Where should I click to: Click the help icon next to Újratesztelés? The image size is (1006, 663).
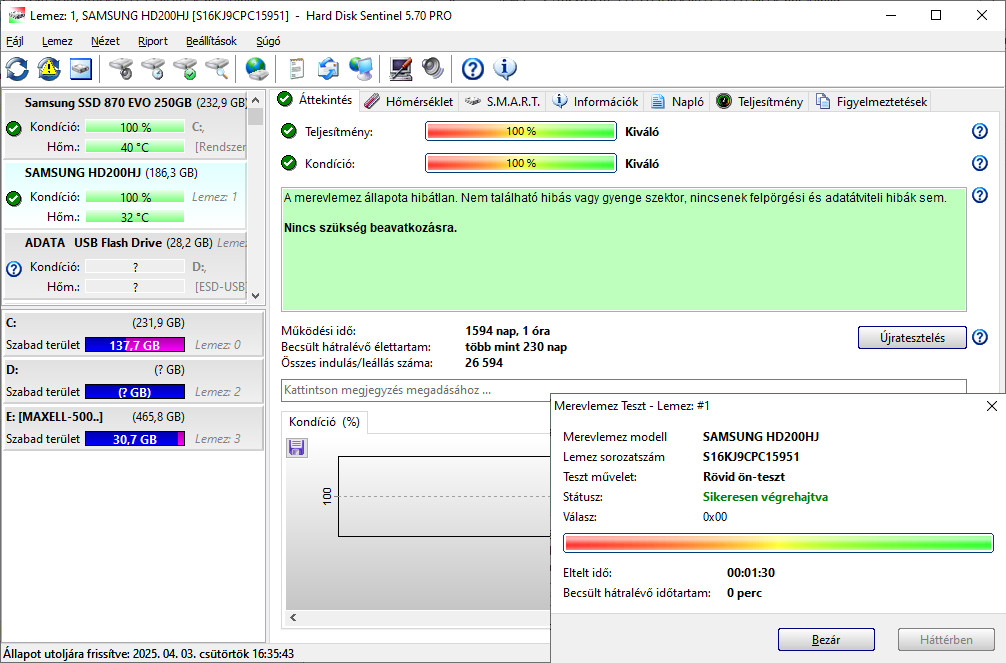pyautogui.click(x=980, y=337)
